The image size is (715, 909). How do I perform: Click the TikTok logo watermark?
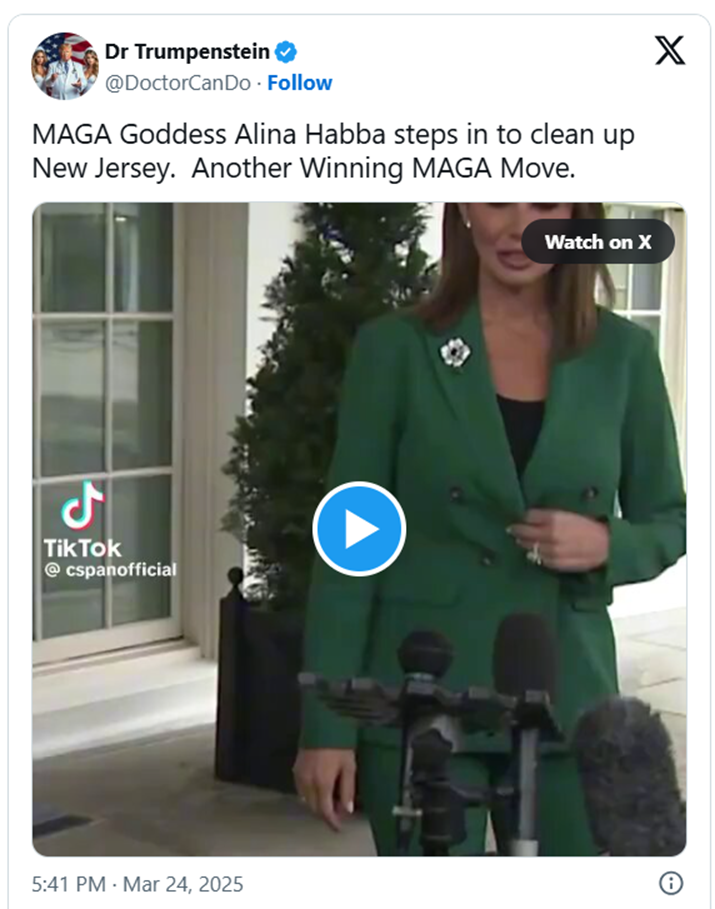click(x=83, y=505)
